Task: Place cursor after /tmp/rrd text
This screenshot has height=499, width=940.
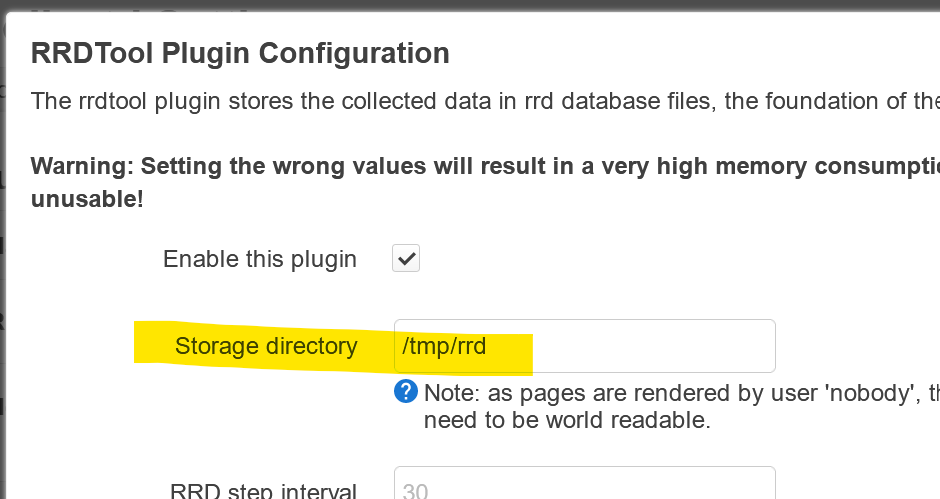Action: tap(487, 346)
